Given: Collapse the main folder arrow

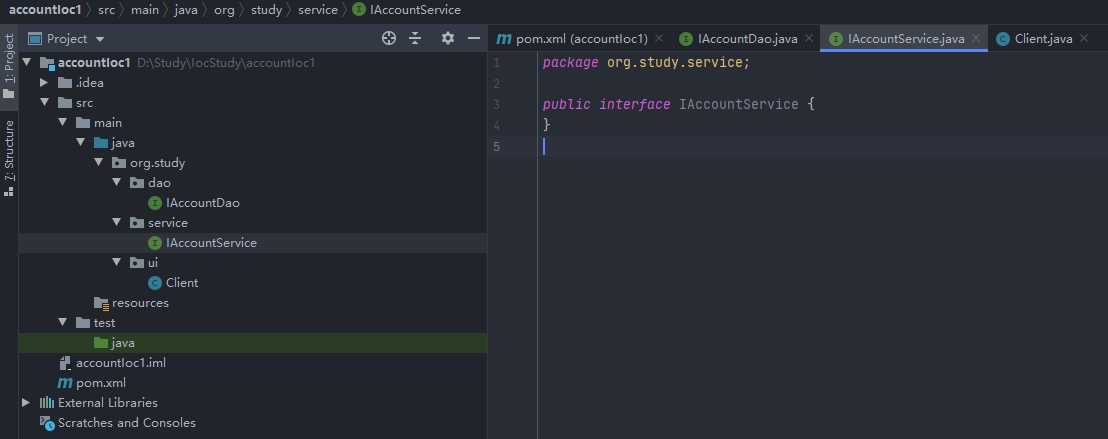Looking at the screenshot, I should coord(63,122).
